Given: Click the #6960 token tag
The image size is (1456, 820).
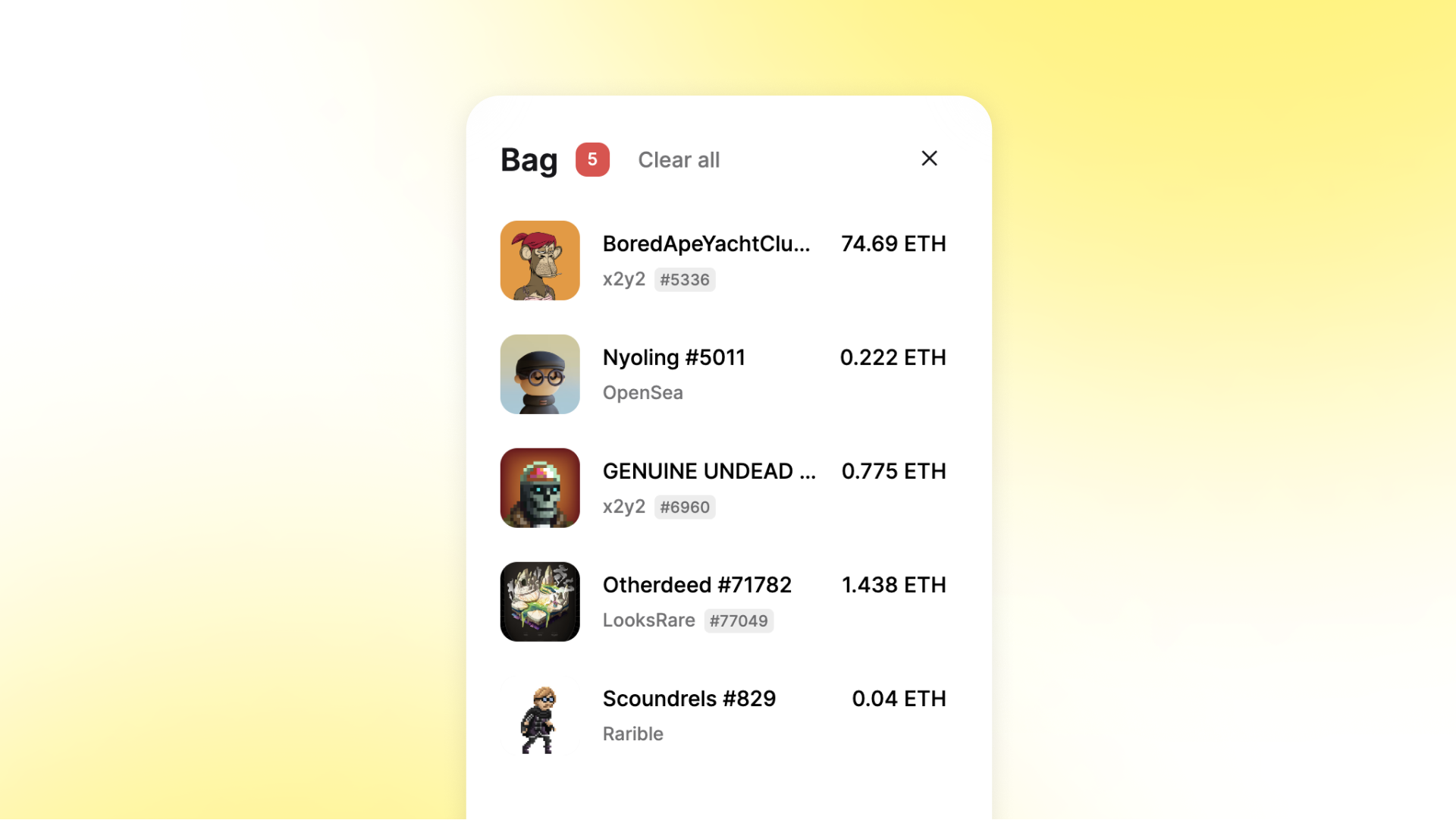Looking at the screenshot, I should (x=685, y=507).
